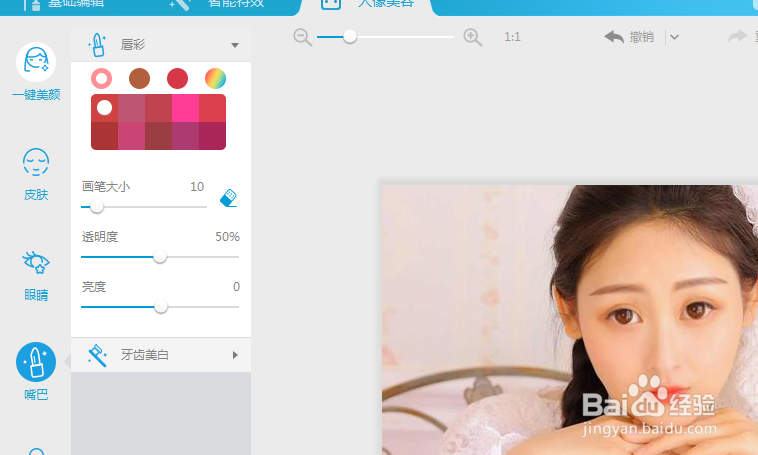
Task: Choose the red color group circle
Action: point(177,78)
